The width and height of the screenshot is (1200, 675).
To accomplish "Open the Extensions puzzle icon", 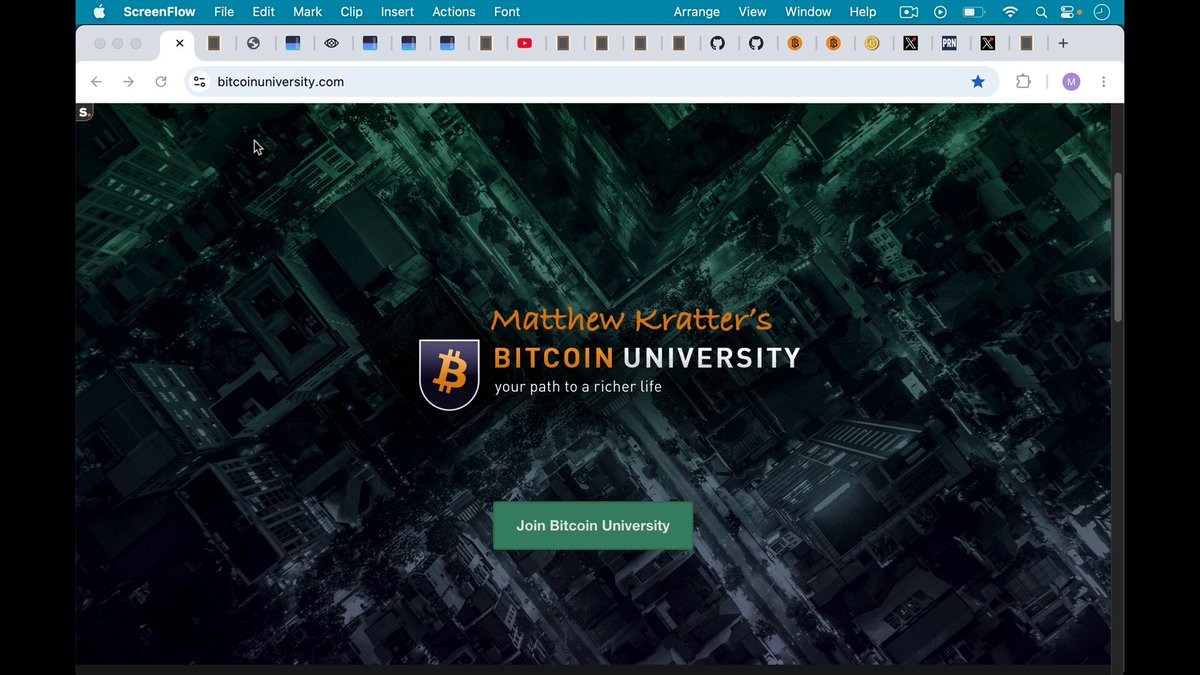I will click(1023, 82).
